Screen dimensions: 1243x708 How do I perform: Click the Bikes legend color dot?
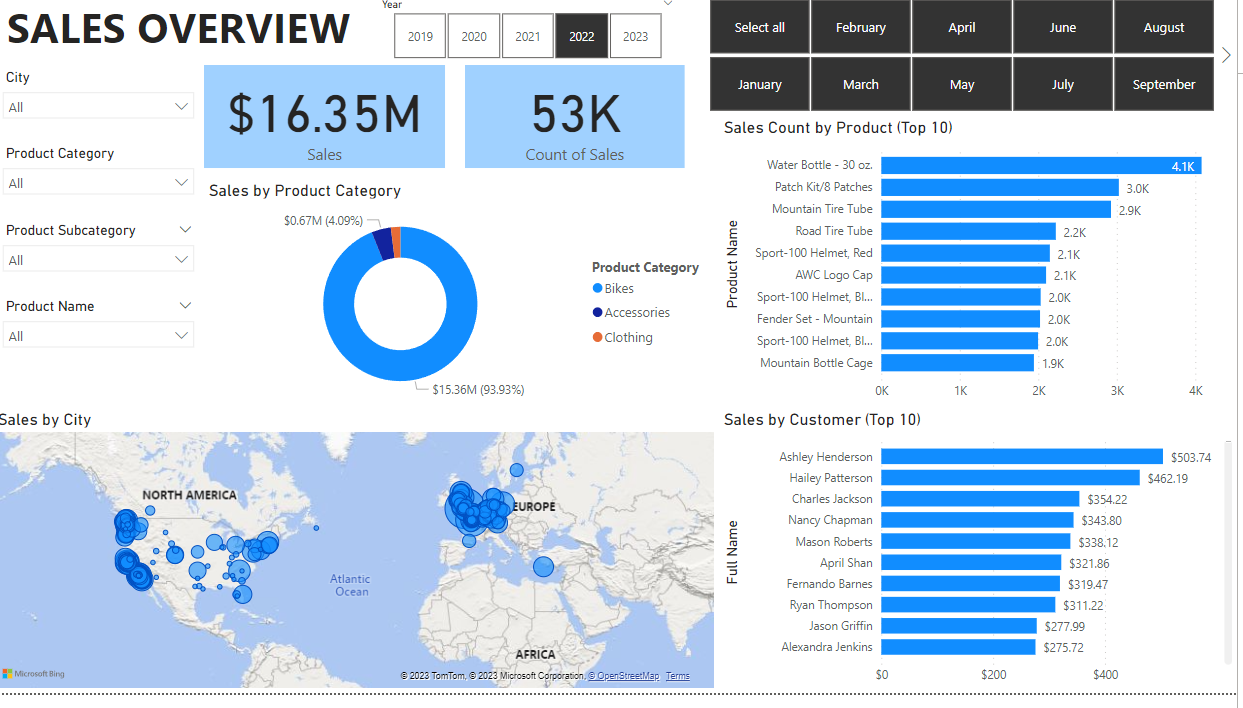click(598, 288)
